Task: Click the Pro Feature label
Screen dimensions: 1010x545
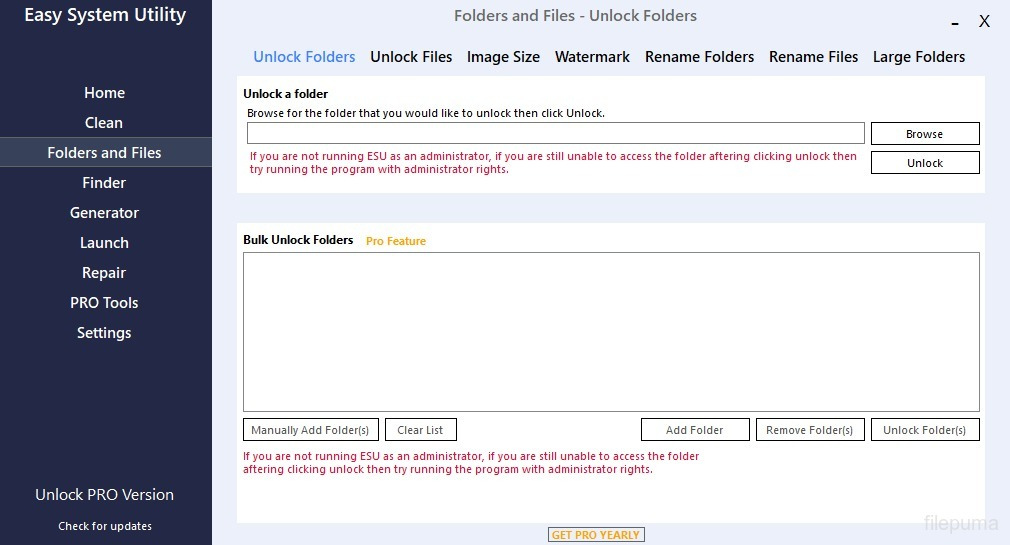Action: pyautogui.click(x=395, y=241)
